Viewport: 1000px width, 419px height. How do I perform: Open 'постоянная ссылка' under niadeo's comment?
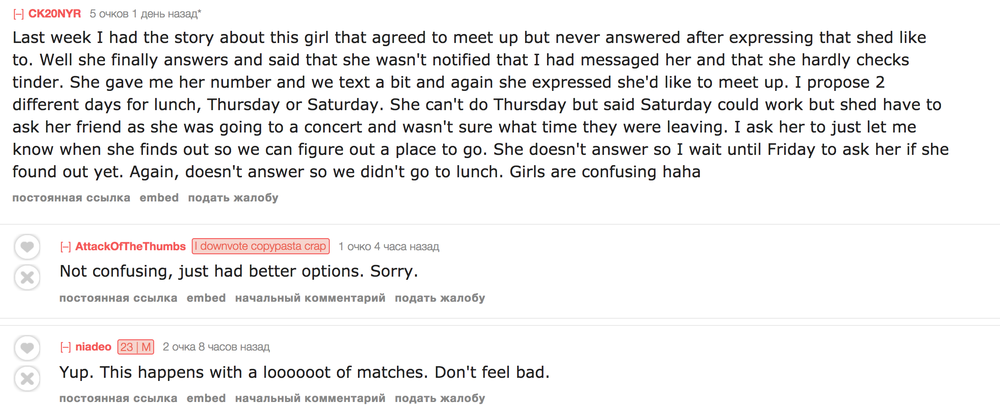118,398
